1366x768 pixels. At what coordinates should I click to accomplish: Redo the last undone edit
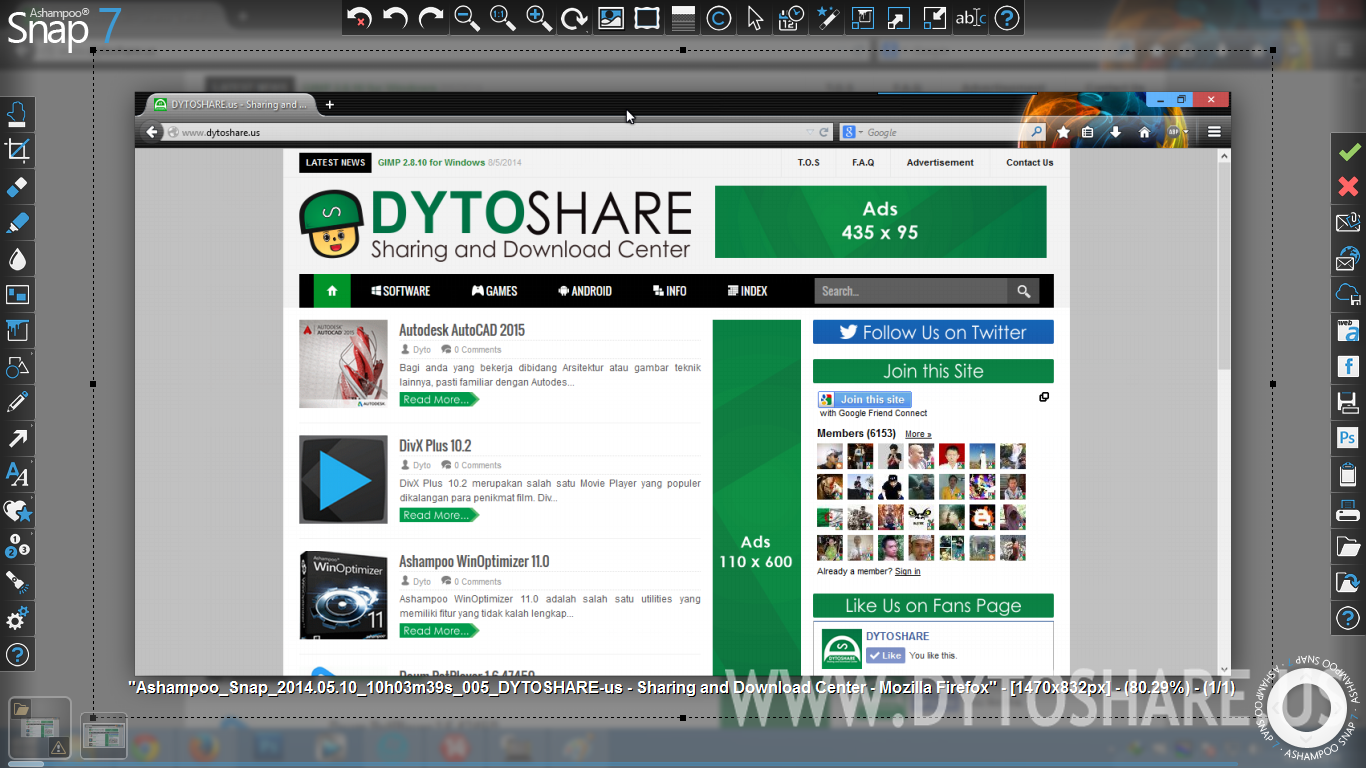[x=431, y=17]
